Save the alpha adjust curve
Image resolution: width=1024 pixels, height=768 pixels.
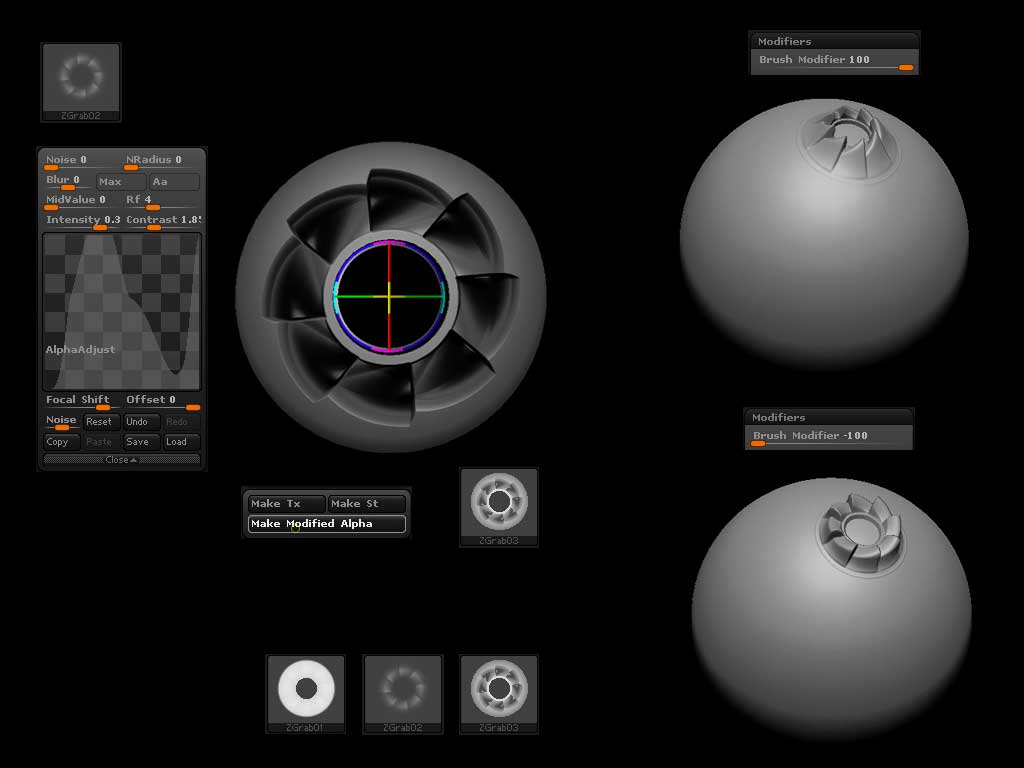[x=139, y=442]
